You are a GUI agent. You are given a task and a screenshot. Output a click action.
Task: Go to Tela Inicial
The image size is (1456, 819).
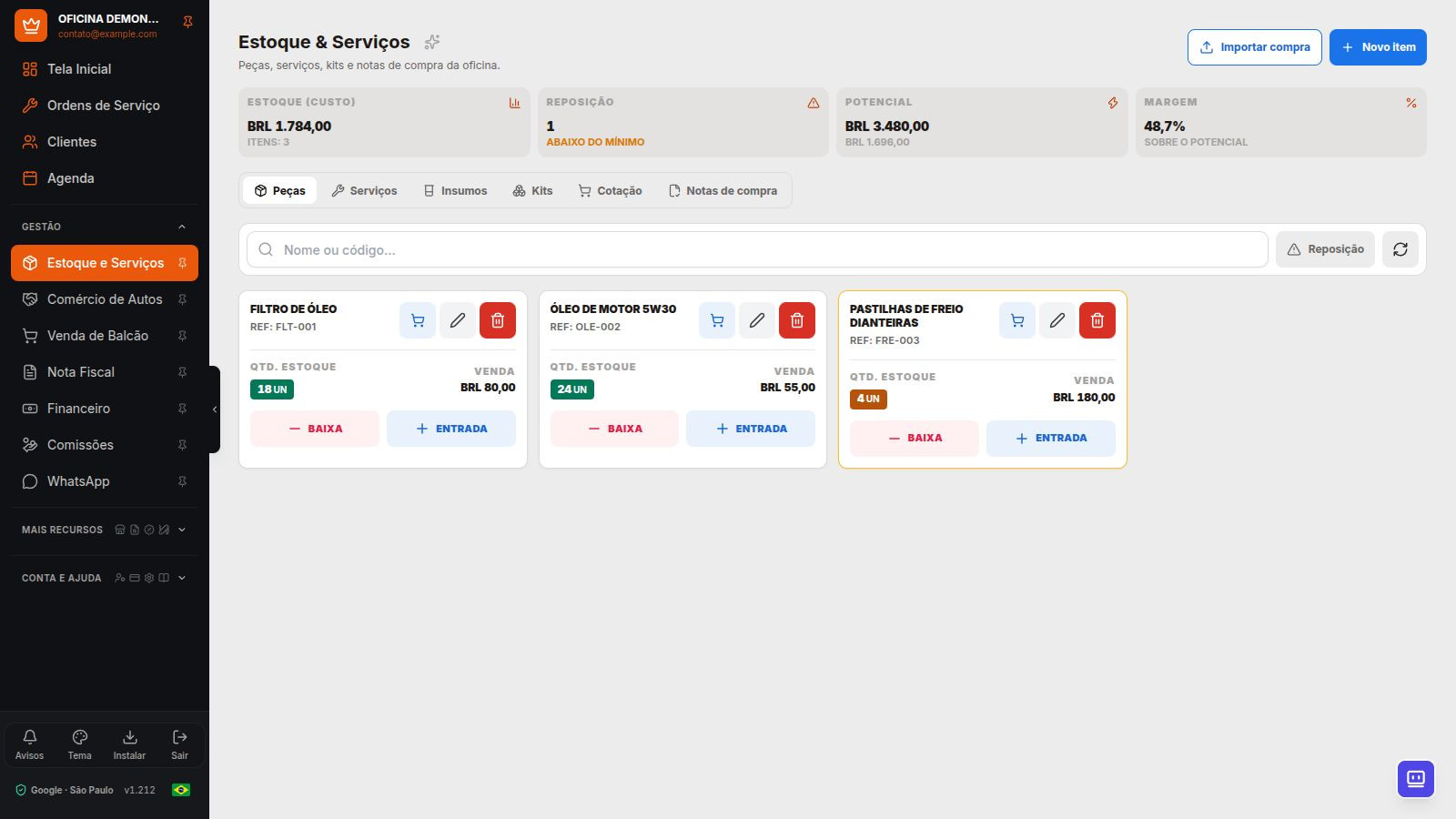coord(105,69)
